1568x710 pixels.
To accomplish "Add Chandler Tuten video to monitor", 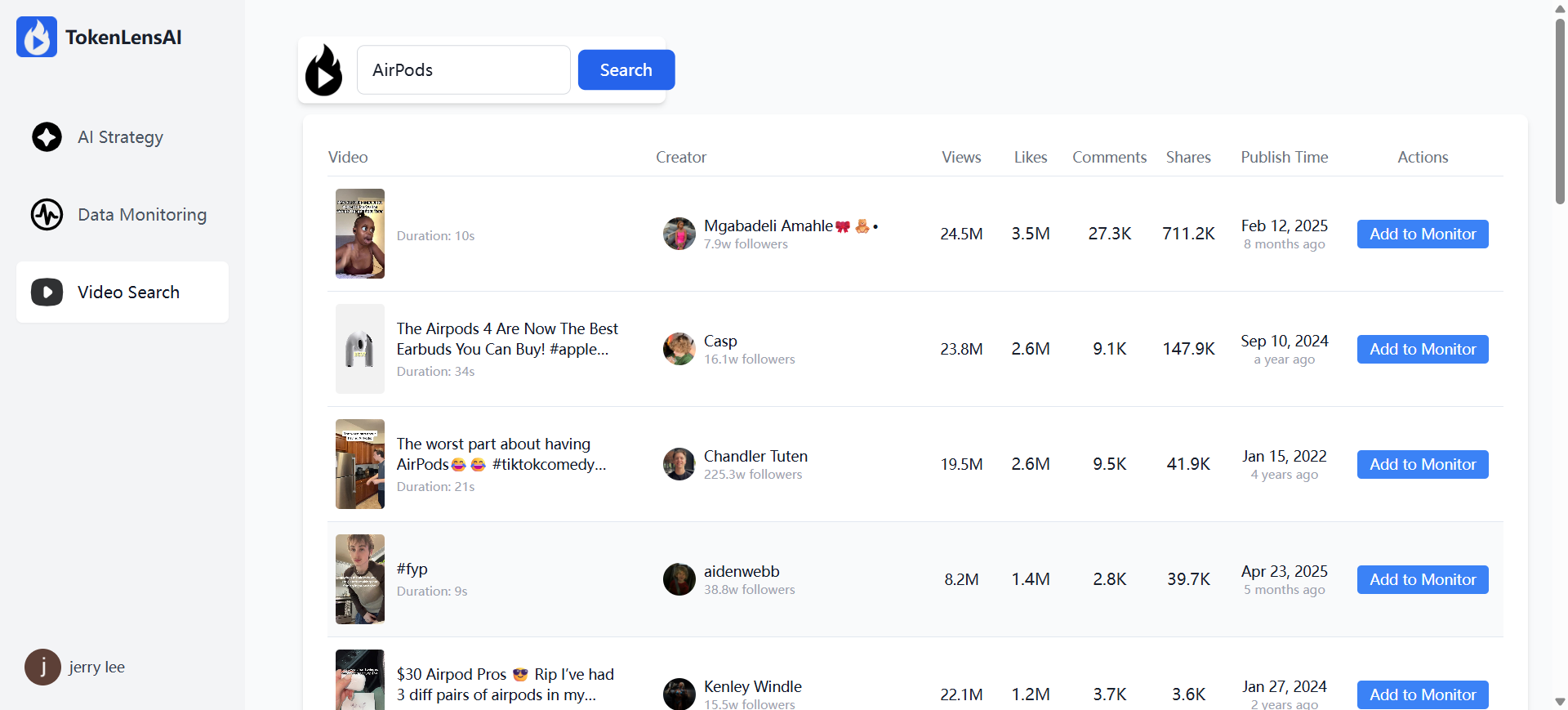I will click(x=1423, y=464).
